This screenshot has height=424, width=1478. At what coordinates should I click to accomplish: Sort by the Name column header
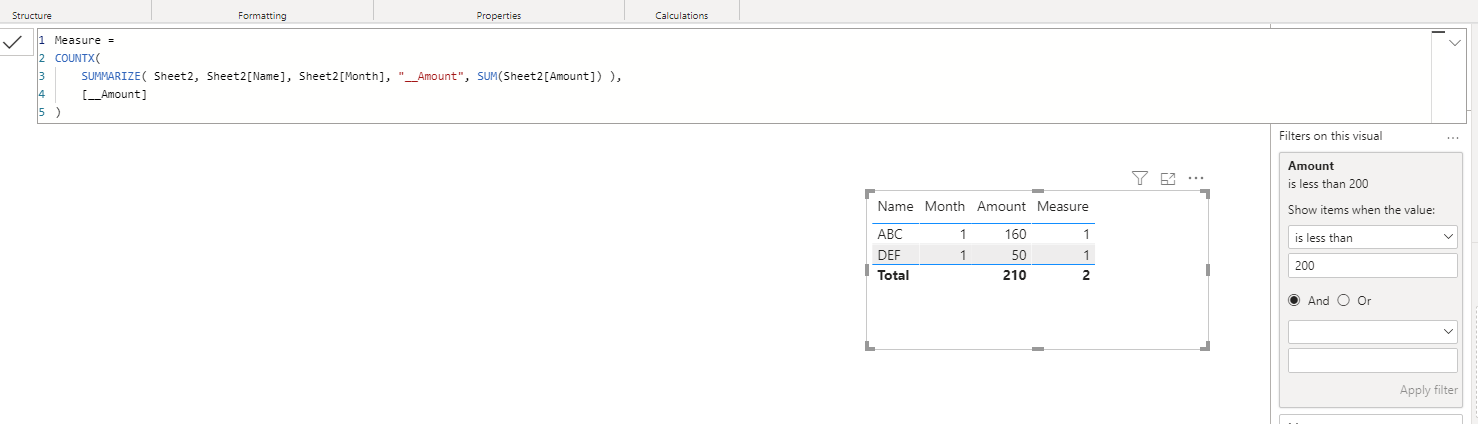pyautogui.click(x=895, y=207)
